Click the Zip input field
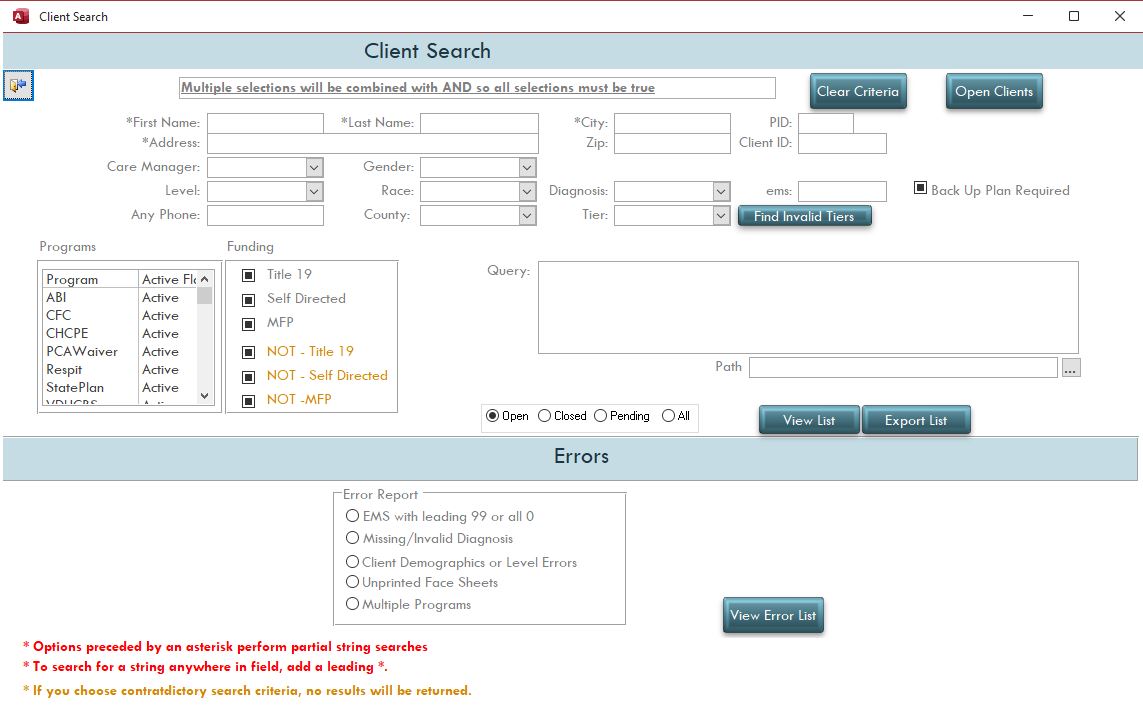The image size is (1143, 705). (672, 143)
